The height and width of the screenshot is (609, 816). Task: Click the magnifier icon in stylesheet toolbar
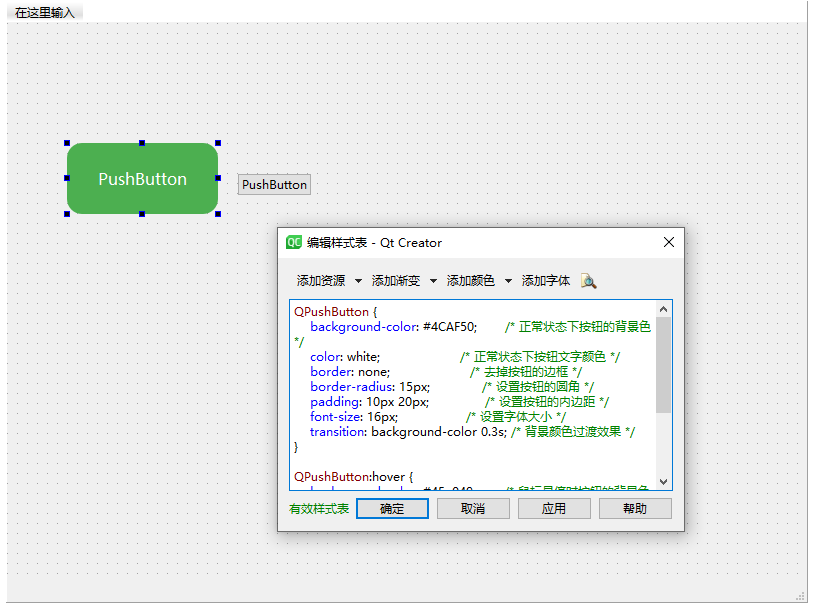(589, 281)
